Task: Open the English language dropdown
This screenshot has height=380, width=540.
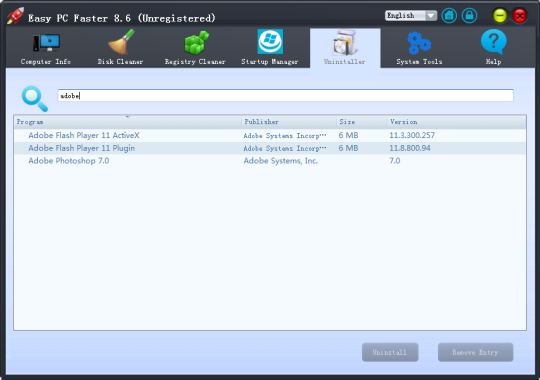Action: 411,16
